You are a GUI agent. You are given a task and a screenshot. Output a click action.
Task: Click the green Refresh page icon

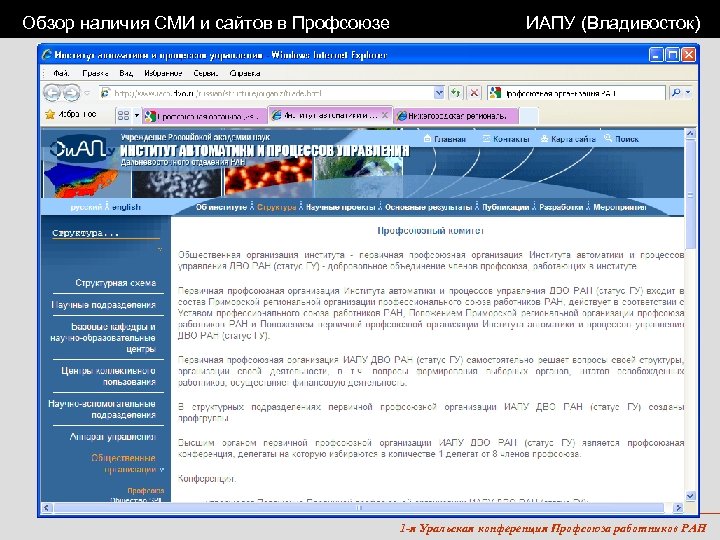click(x=455, y=93)
